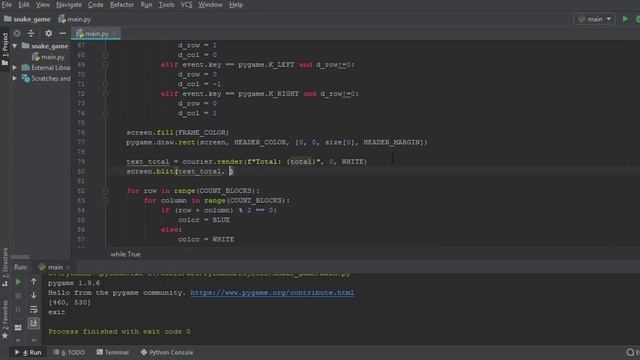Collapse all items in the Project panel
Viewport: 640px width, 360px height.
[x=31, y=33]
